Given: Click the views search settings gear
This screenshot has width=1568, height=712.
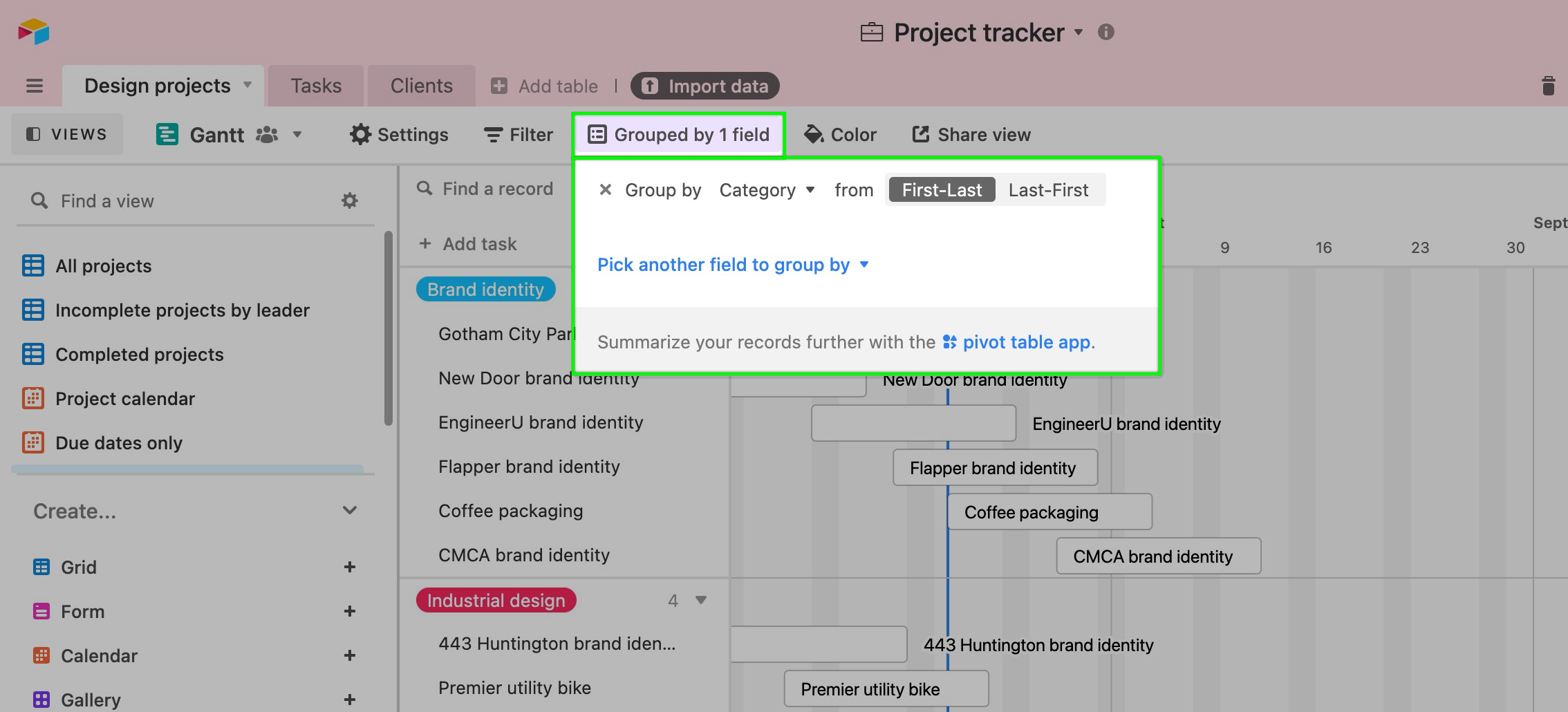Looking at the screenshot, I should [350, 200].
